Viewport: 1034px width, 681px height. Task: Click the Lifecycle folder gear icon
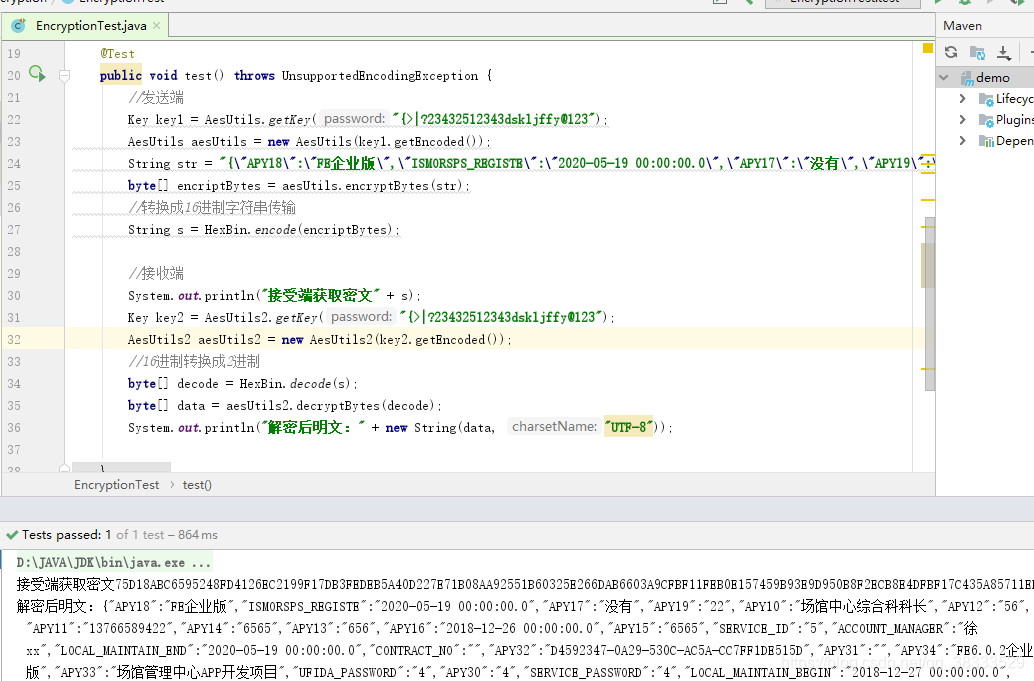[986, 100]
